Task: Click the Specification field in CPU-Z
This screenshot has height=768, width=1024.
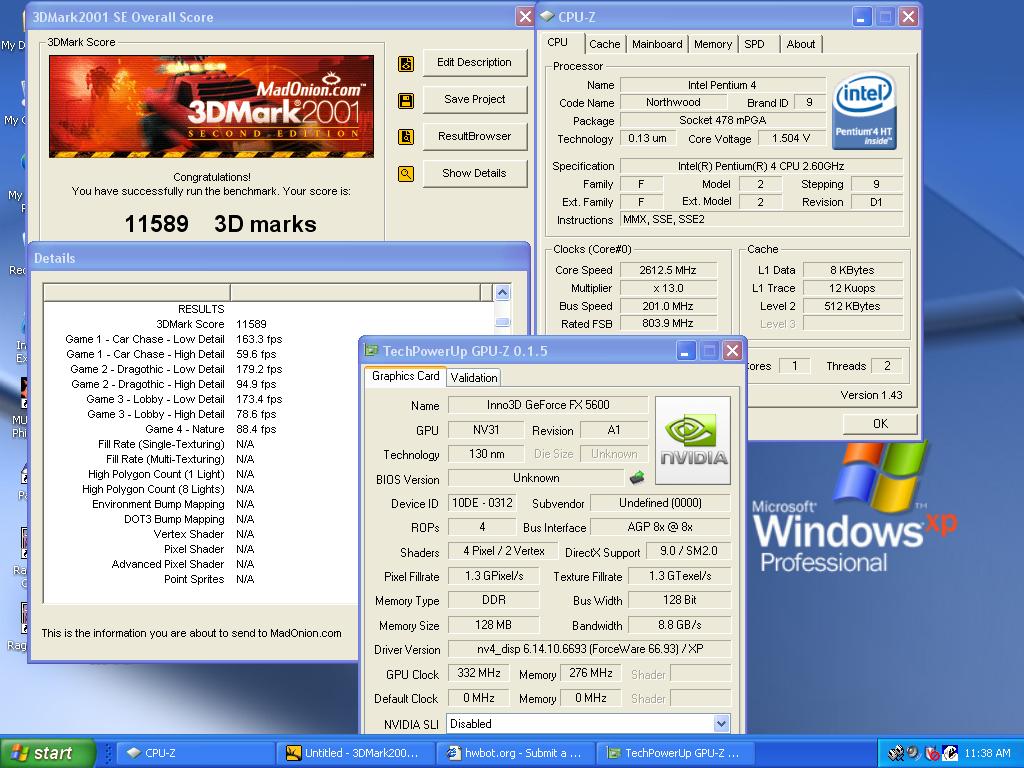Action: pos(761,167)
